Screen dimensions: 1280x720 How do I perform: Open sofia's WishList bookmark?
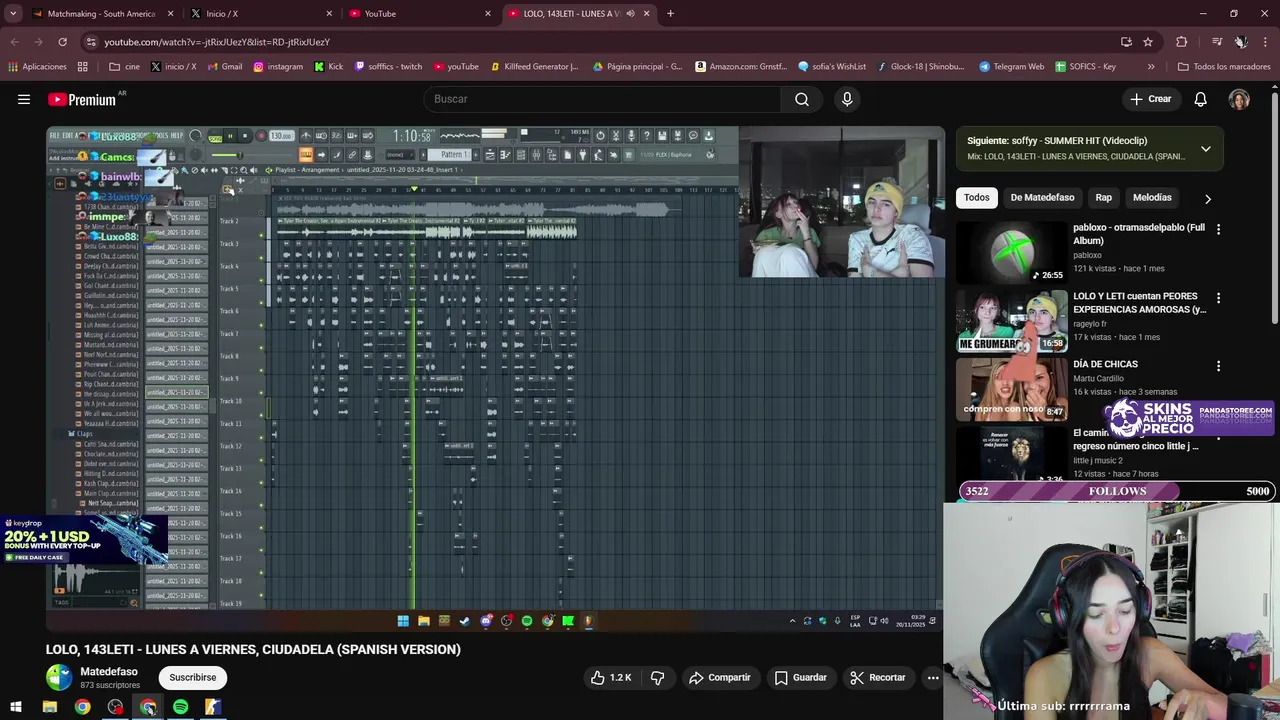(x=832, y=67)
